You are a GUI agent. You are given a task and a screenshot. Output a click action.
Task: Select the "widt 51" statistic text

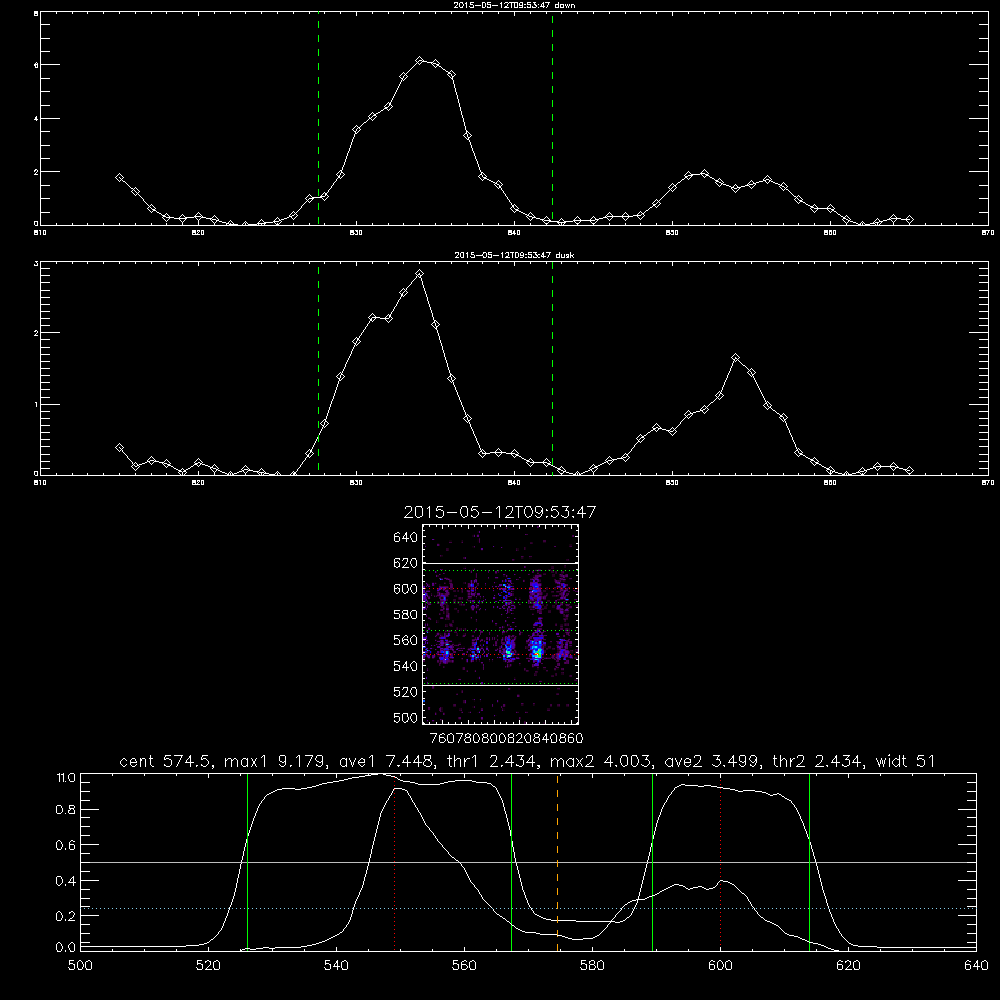906,761
